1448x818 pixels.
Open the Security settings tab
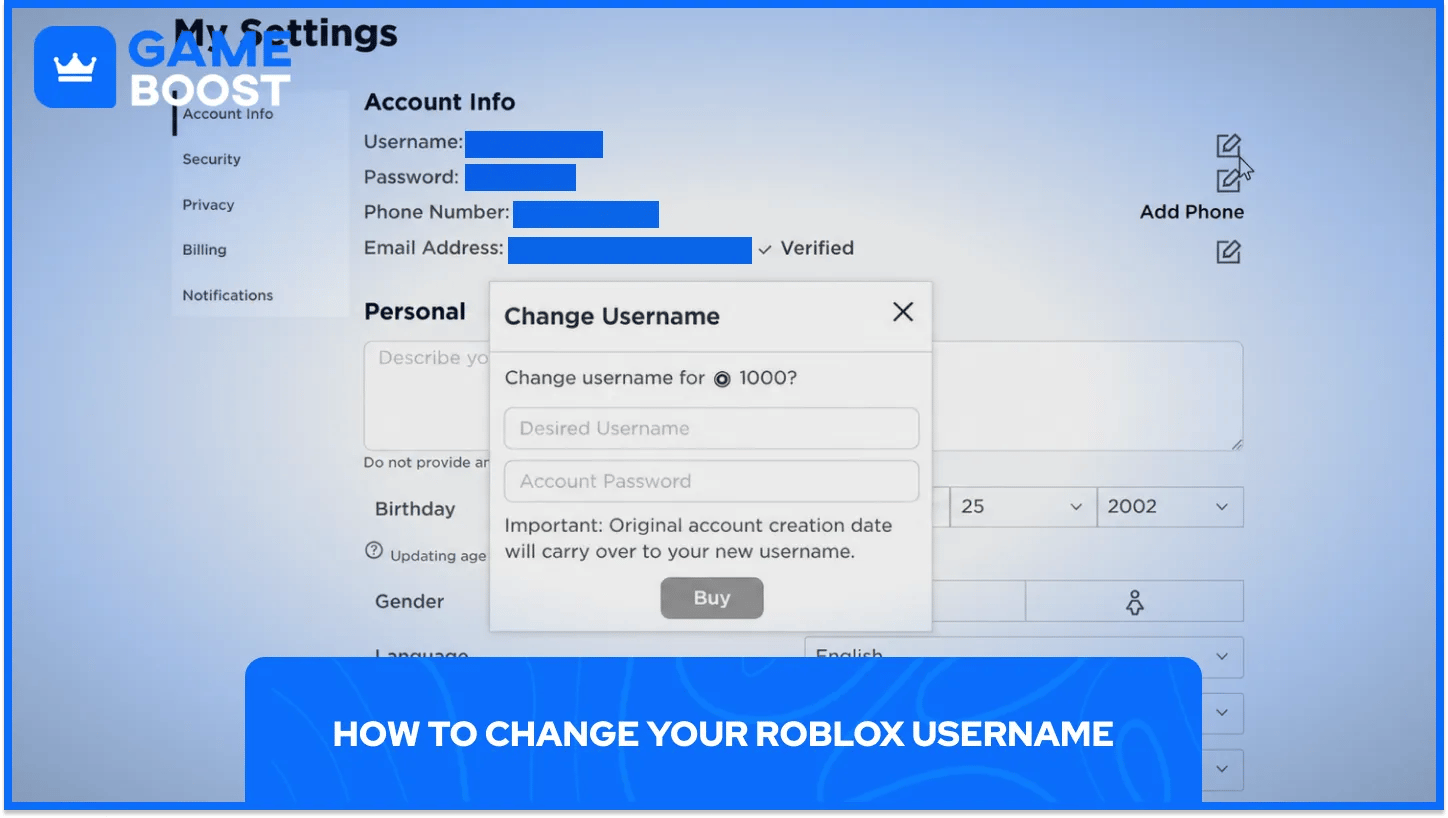point(211,159)
